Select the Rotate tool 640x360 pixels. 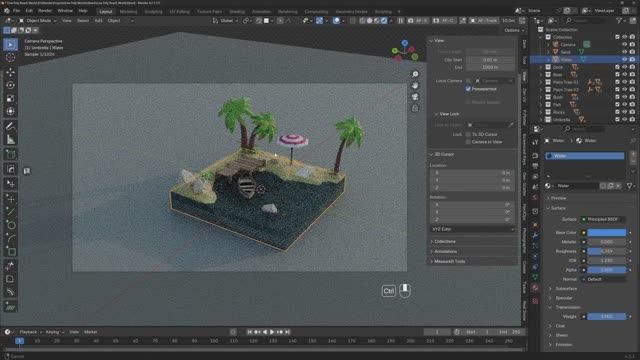coord(11,85)
